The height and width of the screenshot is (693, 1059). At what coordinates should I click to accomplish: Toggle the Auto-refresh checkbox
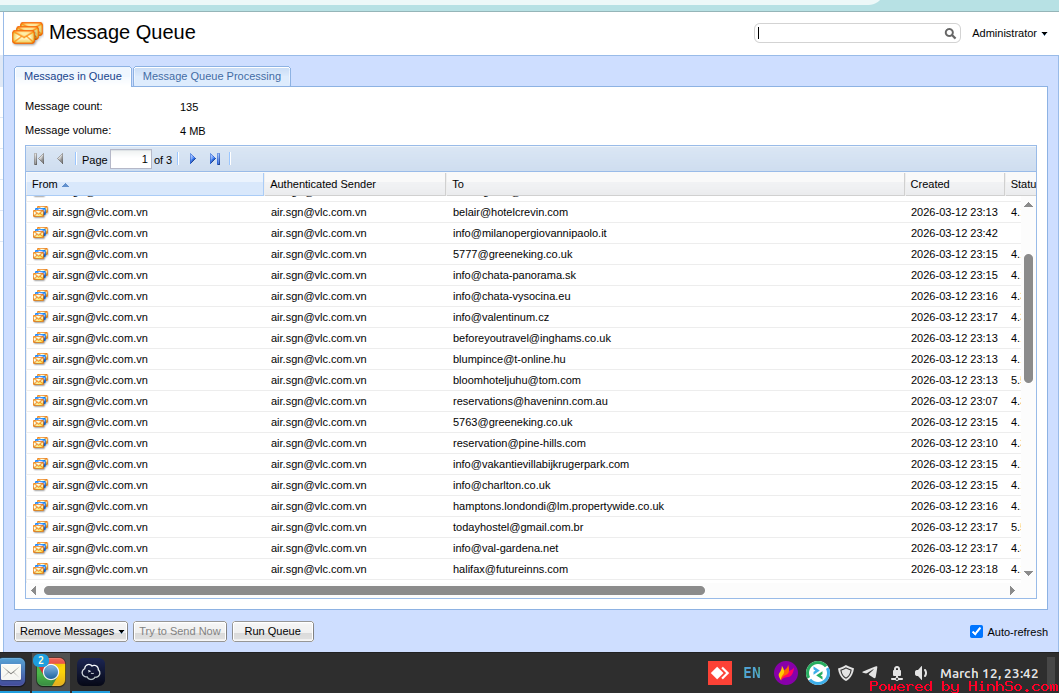976,631
